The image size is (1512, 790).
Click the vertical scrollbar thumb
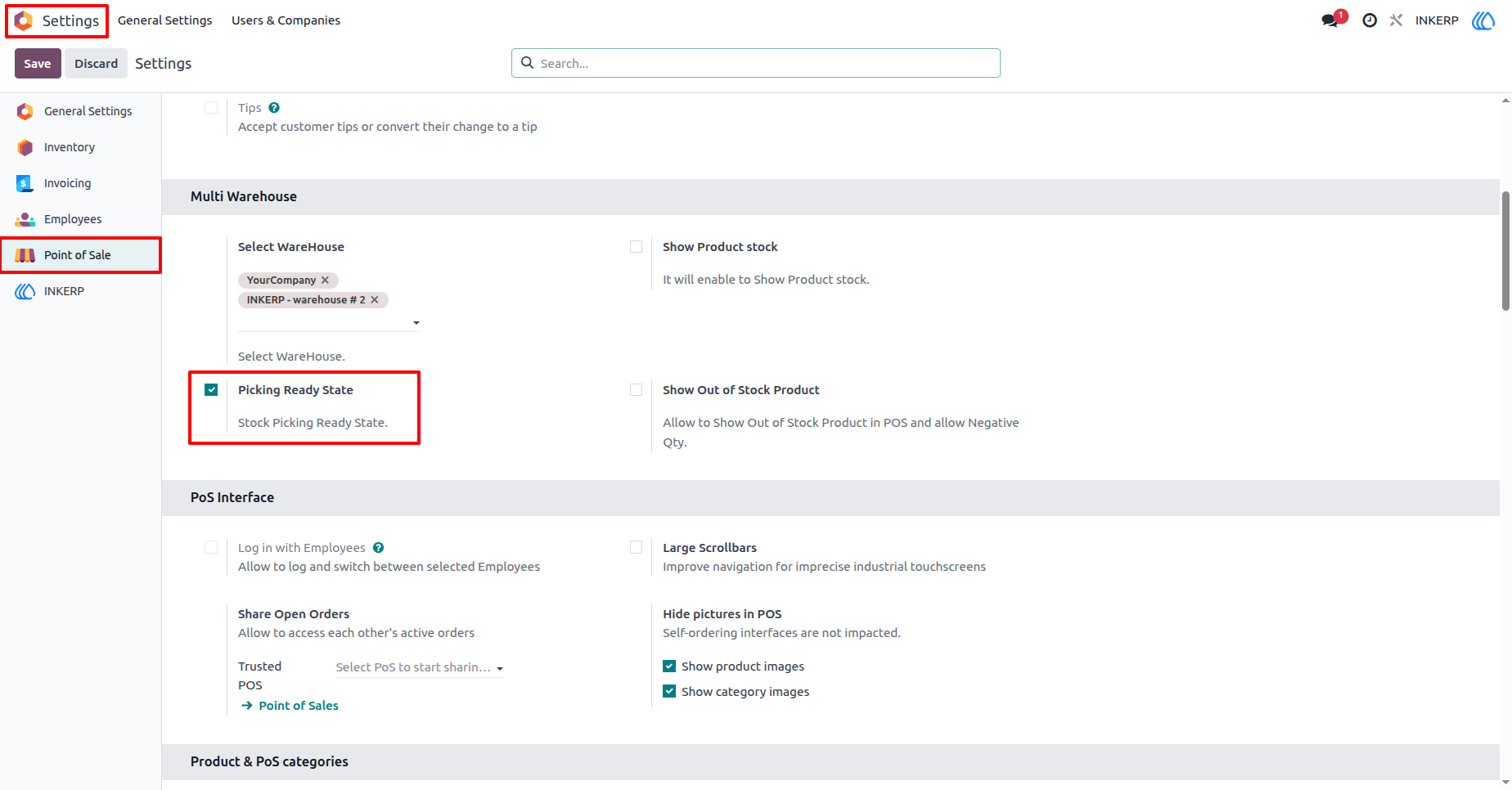click(1505, 251)
